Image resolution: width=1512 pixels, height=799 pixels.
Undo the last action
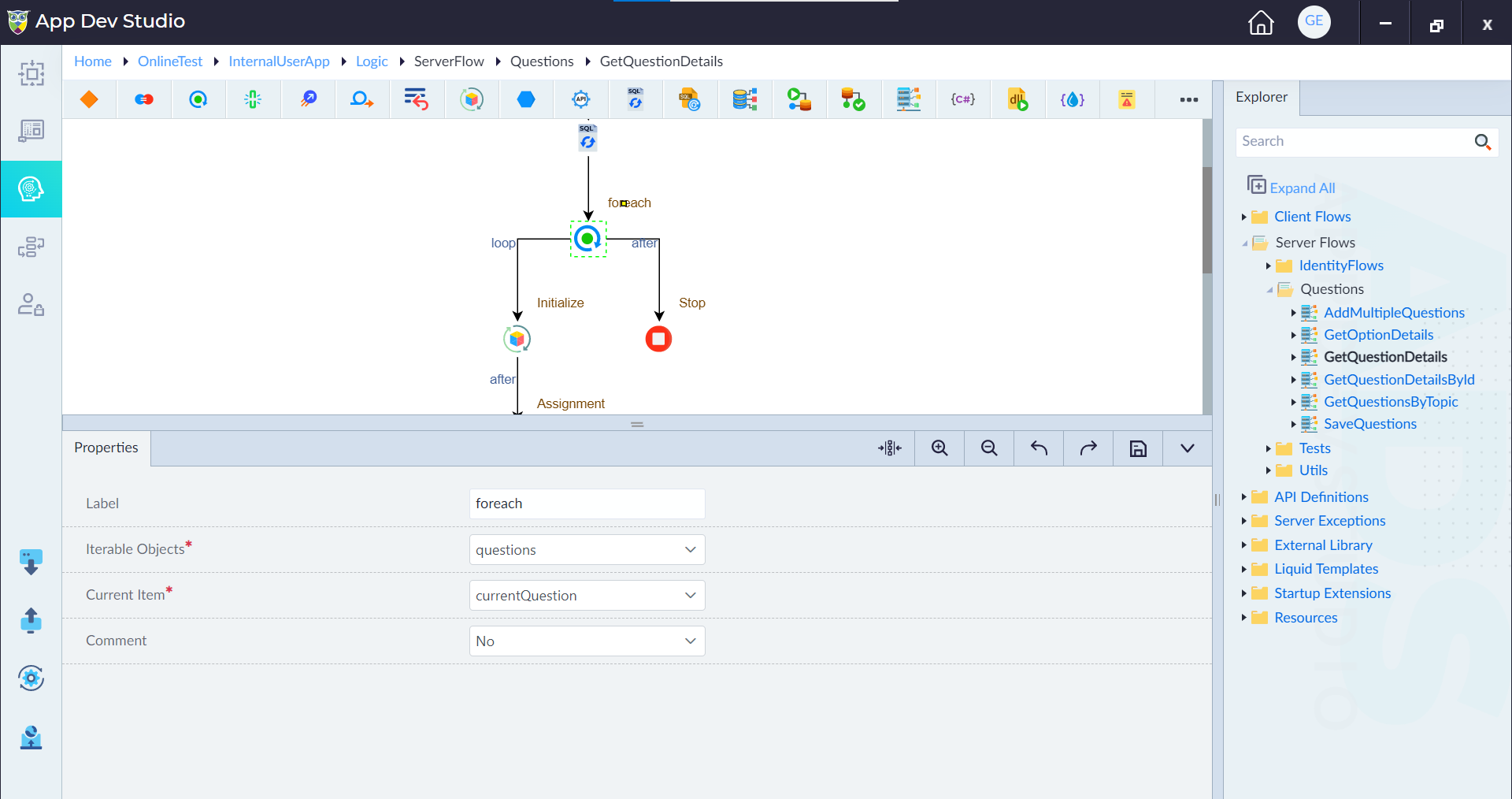[1039, 448]
